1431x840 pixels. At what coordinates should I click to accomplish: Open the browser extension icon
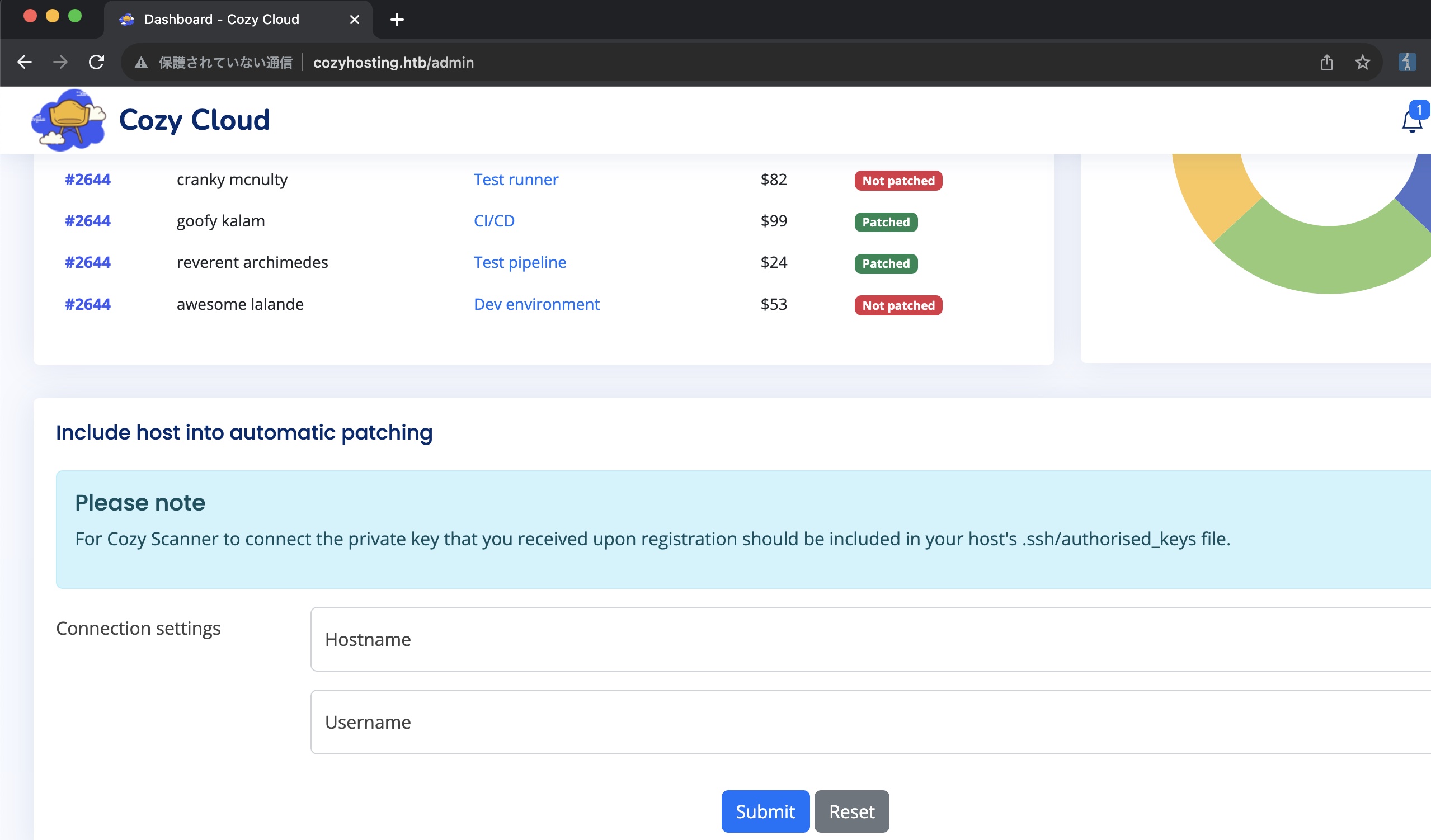point(1406,62)
